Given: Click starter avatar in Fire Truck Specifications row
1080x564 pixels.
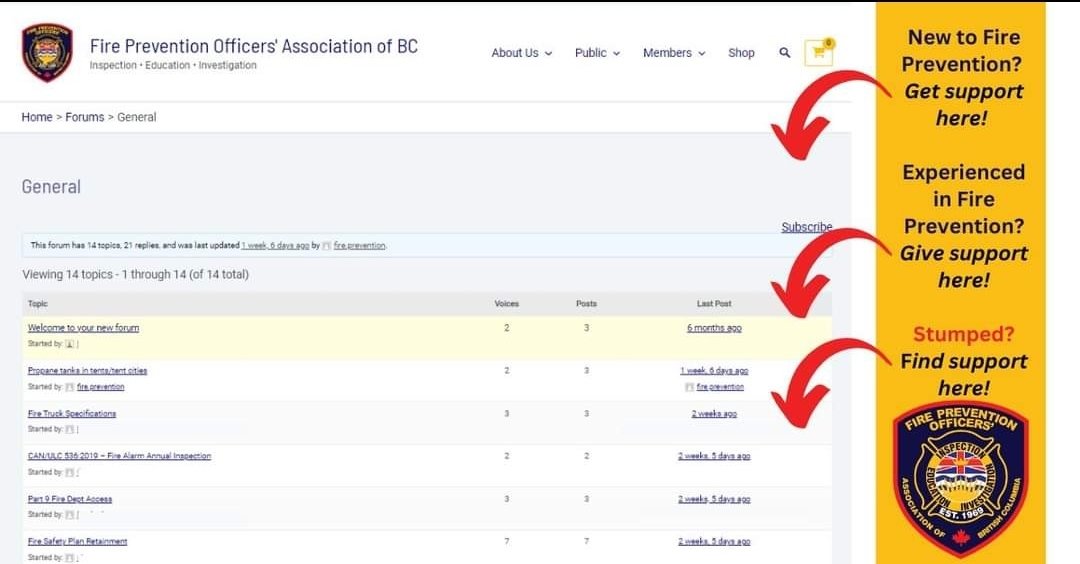Looking at the screenshot, I should click(70, 429).
